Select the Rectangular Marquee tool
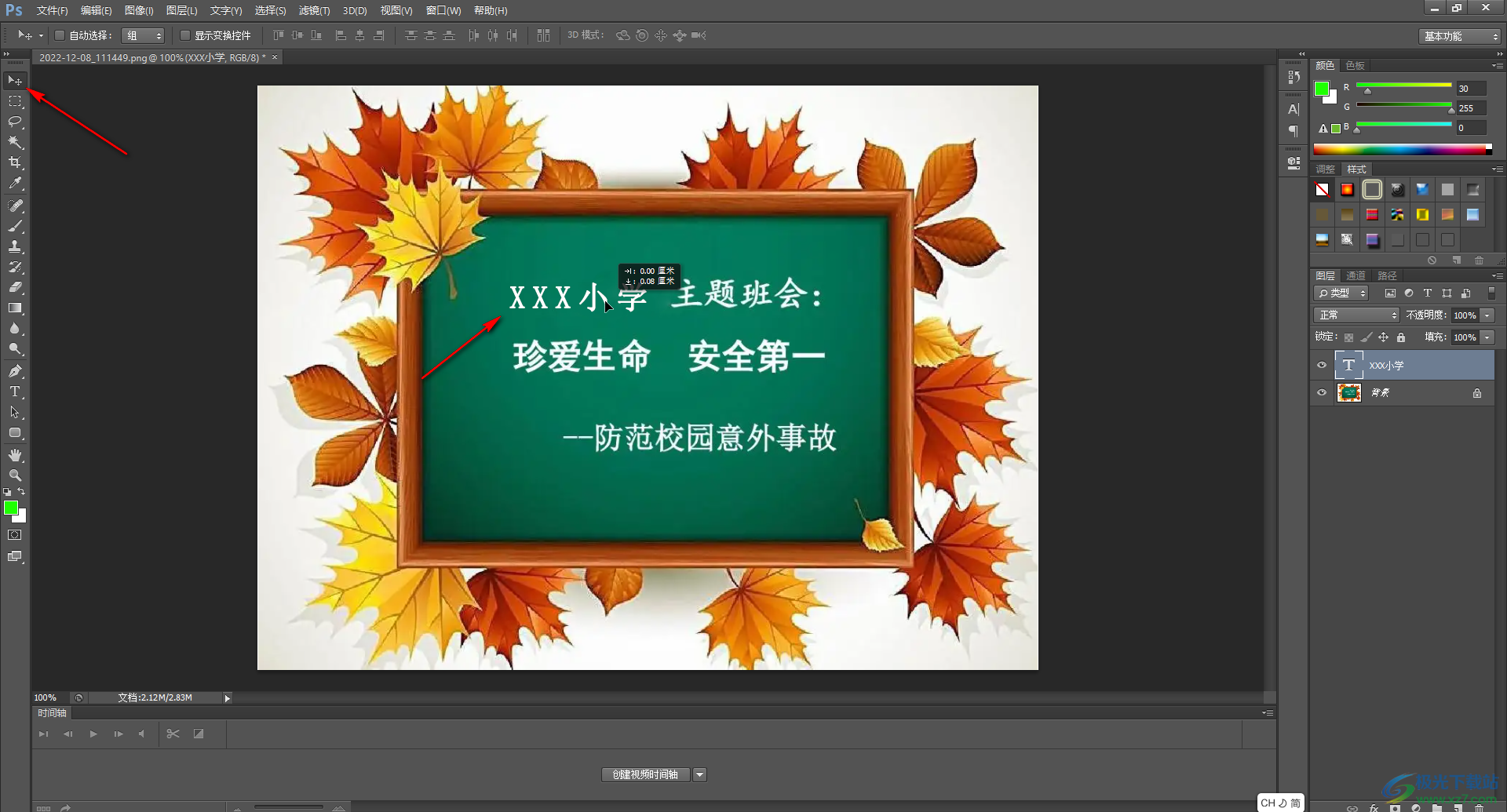Image resolution: width=1507 pixels, height=812 pixels. tap(15, 101)
